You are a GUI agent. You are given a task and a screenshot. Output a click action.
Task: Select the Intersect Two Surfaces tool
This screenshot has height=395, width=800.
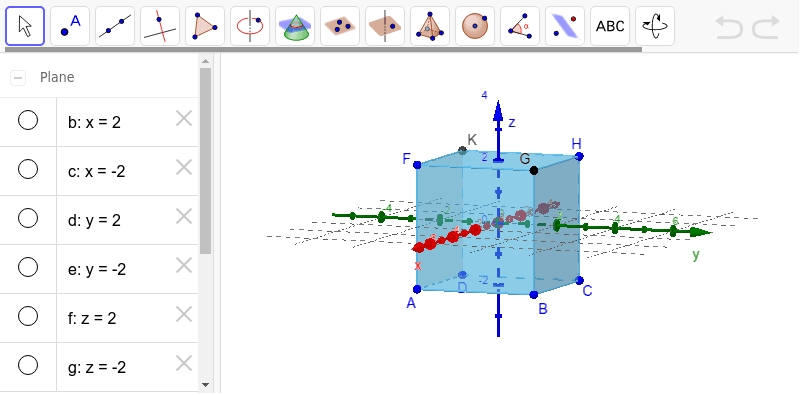(294, 26)
